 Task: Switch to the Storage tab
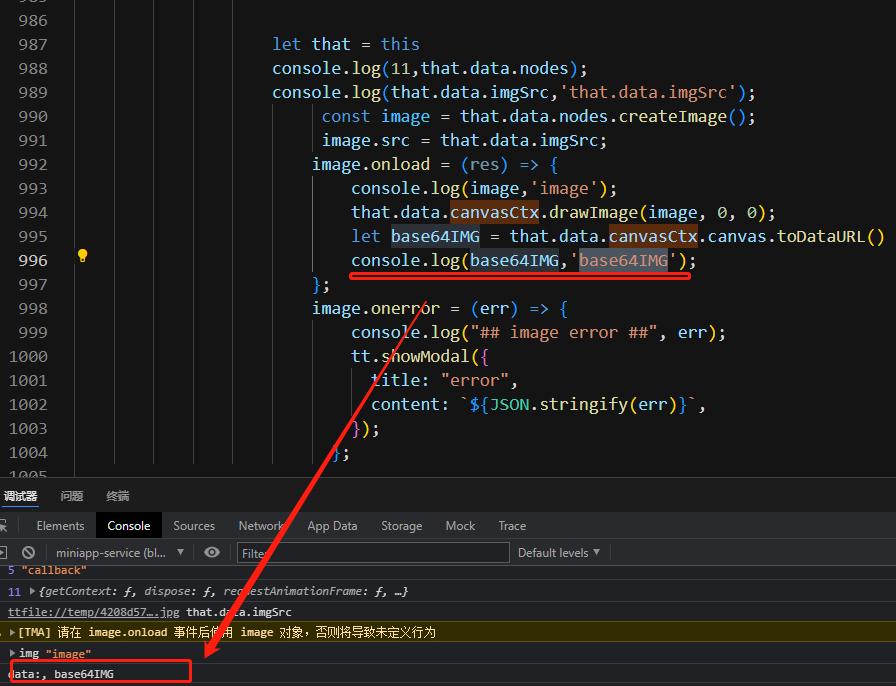click(x=401, y=526)
